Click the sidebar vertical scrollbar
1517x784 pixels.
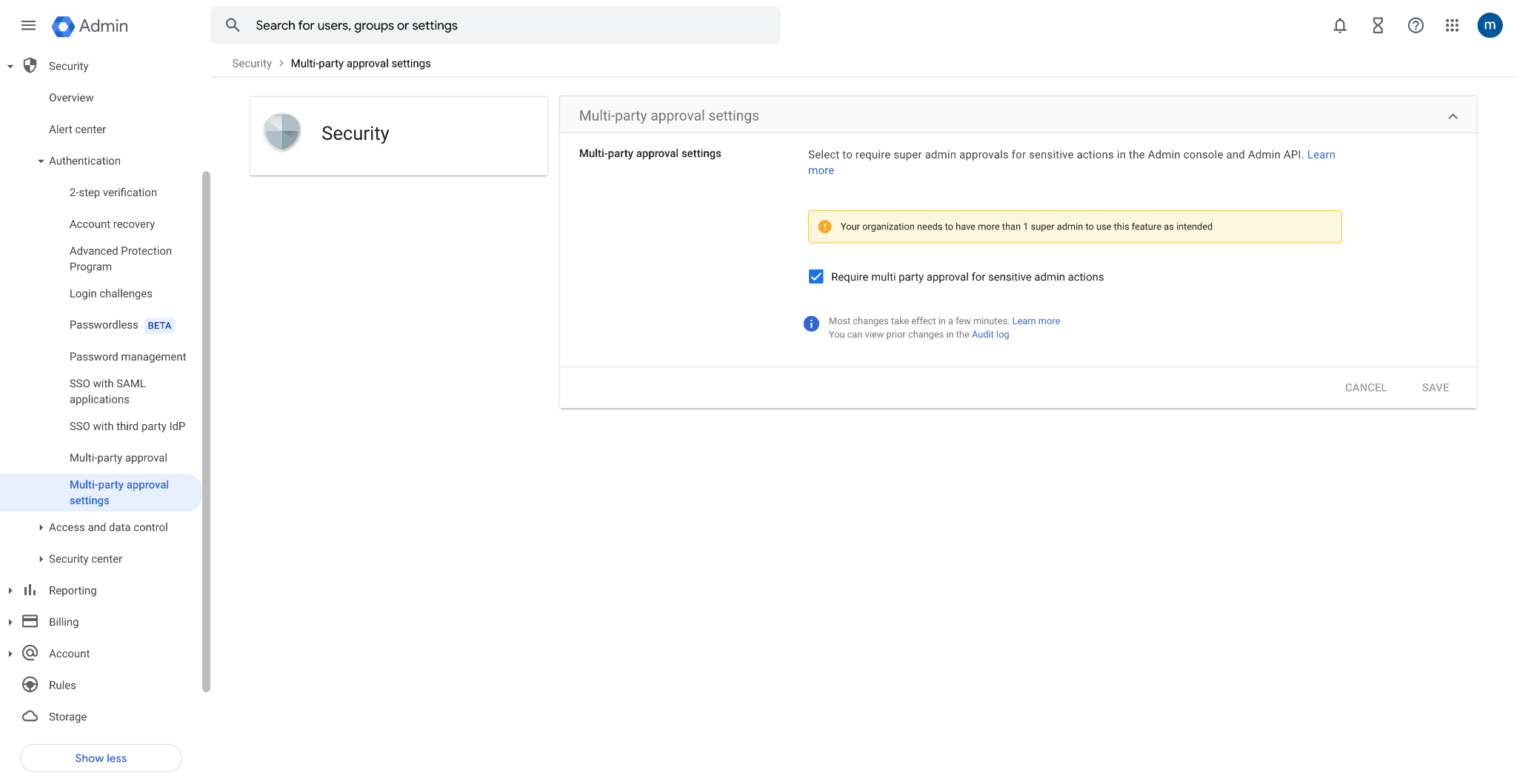pos(206,429)
